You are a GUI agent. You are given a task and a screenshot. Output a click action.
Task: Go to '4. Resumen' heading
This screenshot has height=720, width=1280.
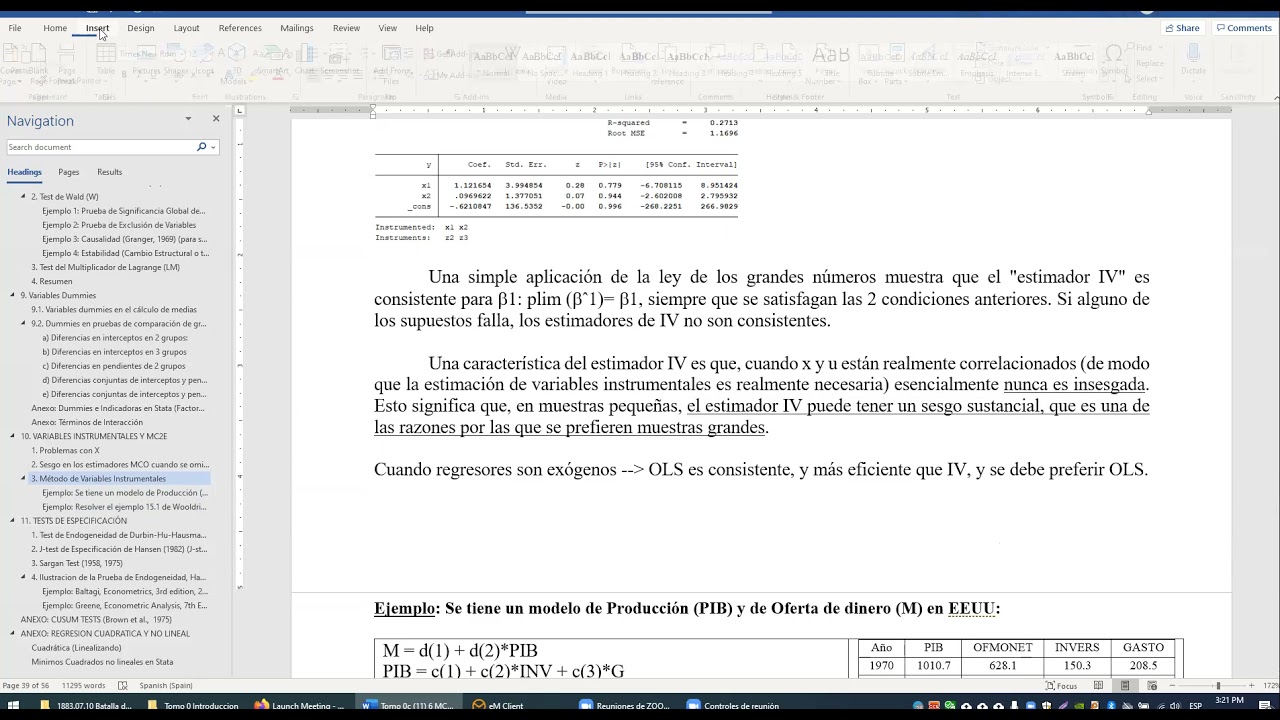click(x=51, y=281)
